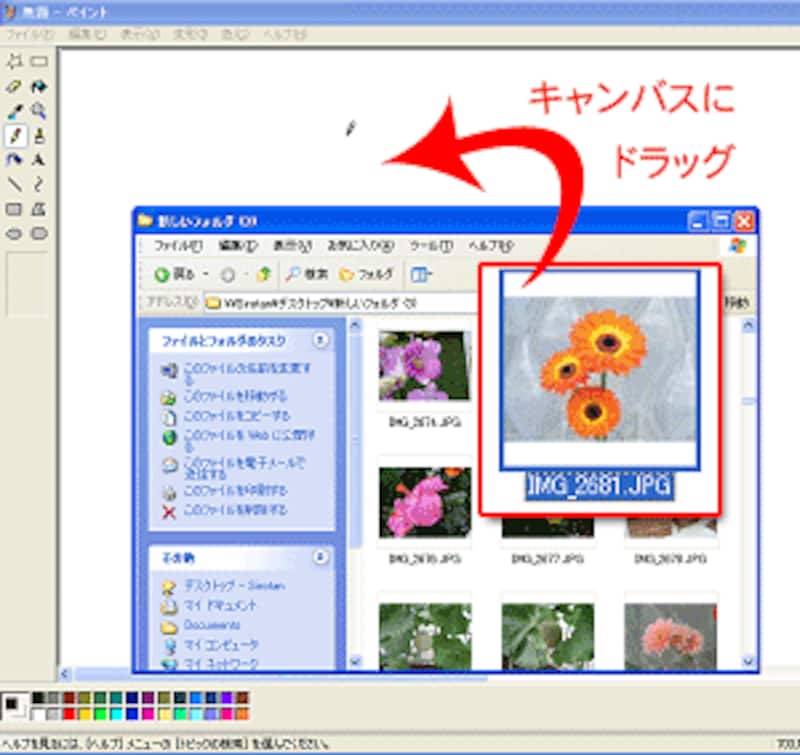800x755 pixels.
Task: Choose the Ellipse shape tool
Action: click(14, 234)
